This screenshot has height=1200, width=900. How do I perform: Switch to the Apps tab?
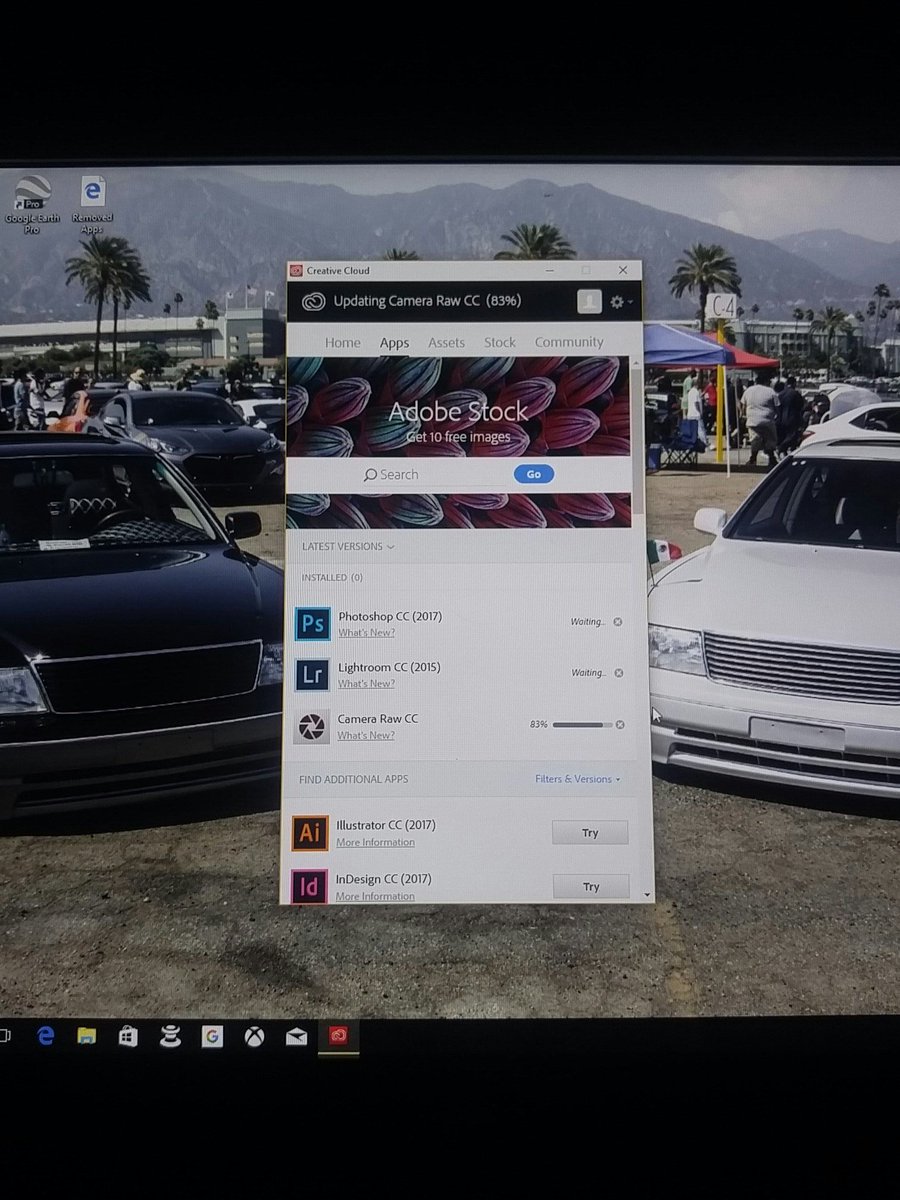(x=394, y=343)
